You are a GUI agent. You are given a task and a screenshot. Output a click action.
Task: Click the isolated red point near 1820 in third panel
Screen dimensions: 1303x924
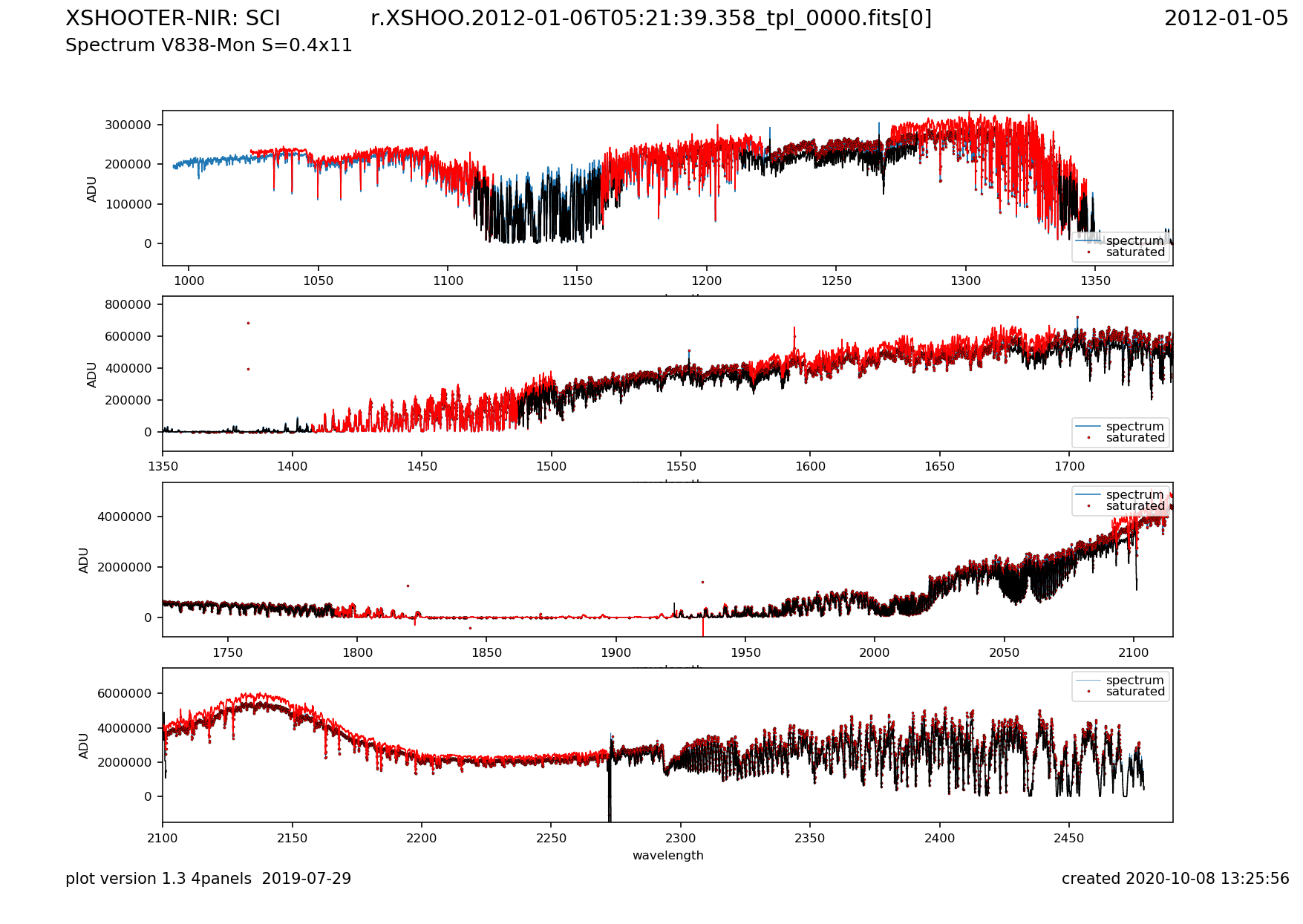point(408,586)
